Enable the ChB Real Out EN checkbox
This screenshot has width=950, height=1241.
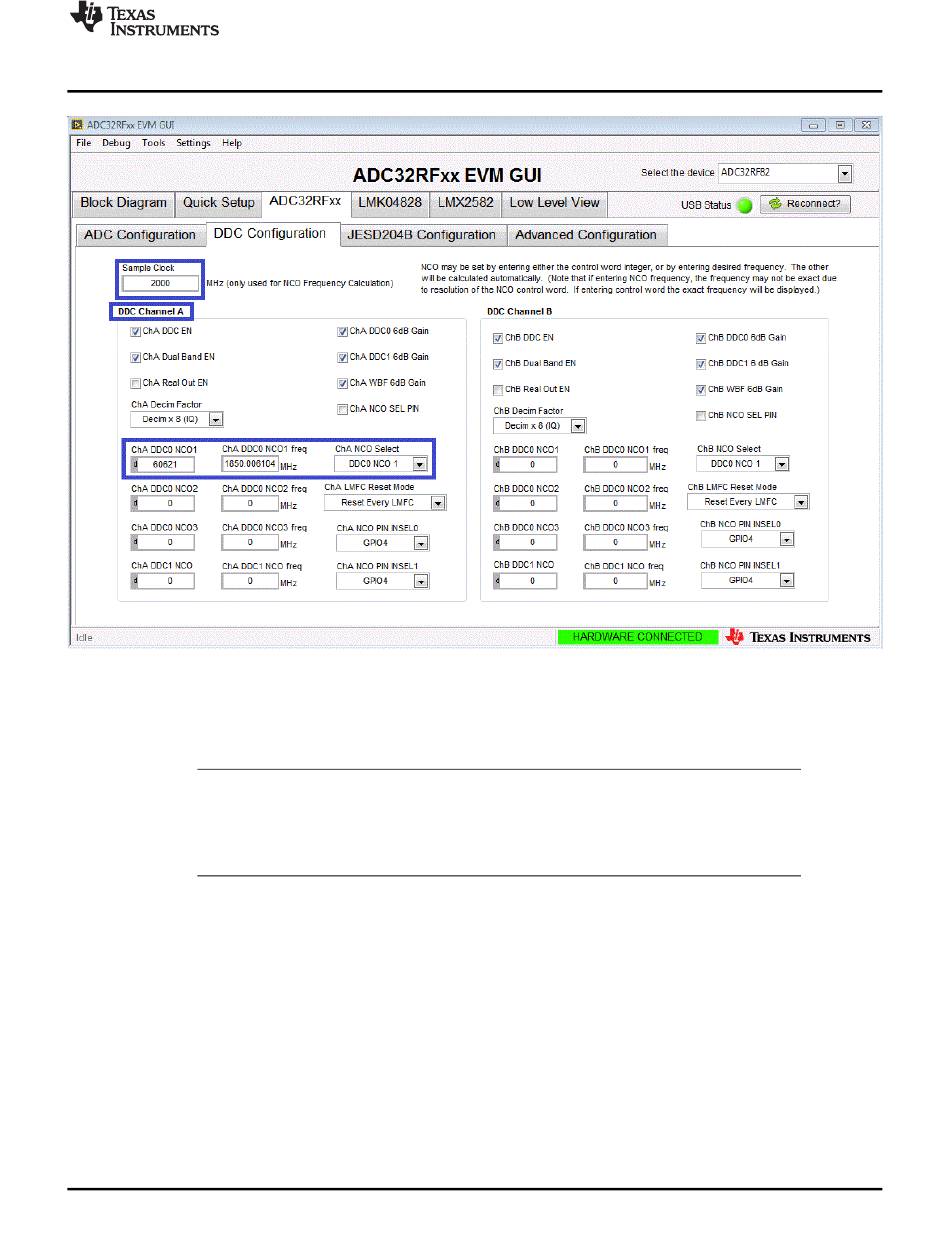(499, 390)
